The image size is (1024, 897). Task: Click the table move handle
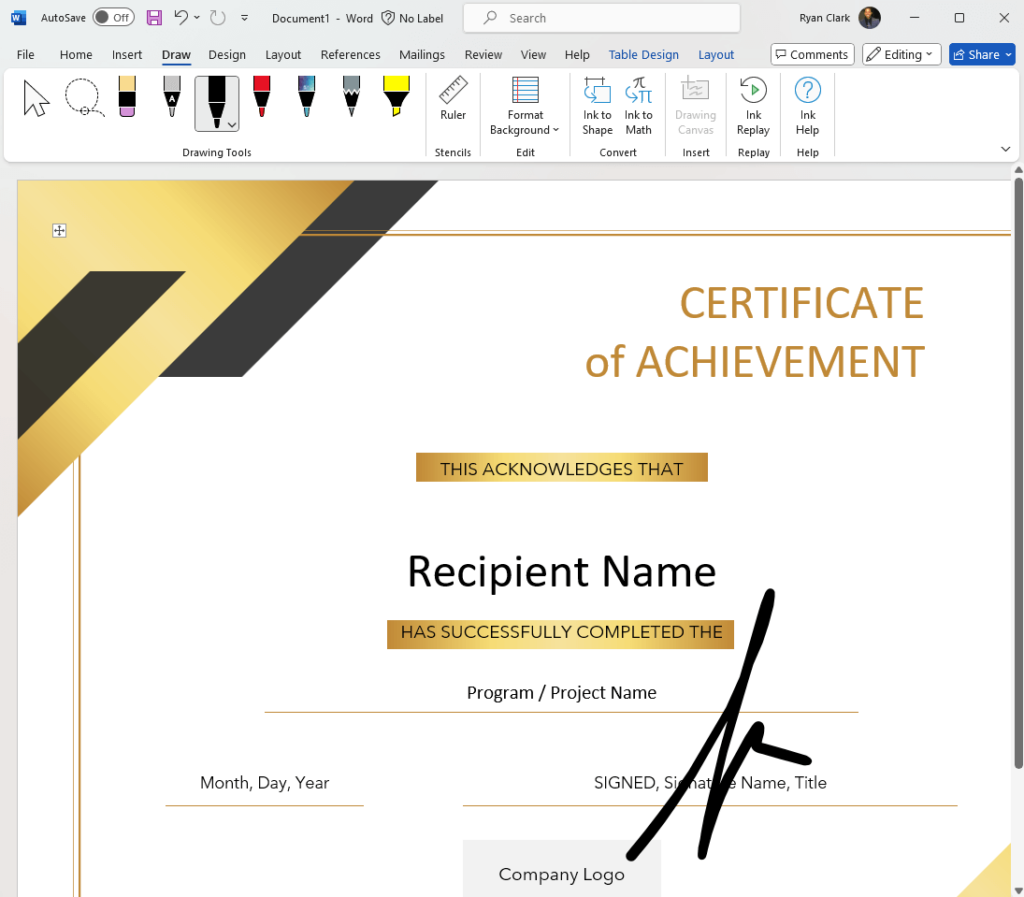[59, 230]
